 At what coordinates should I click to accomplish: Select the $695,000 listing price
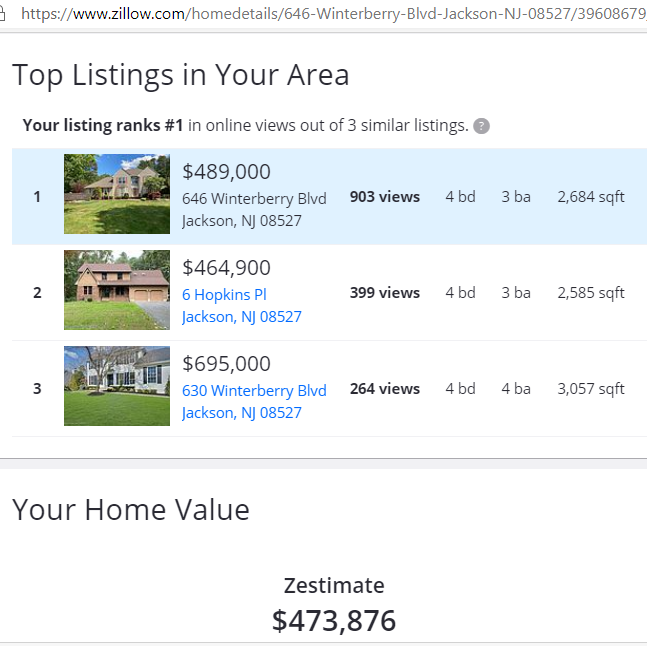coord(226,364)
